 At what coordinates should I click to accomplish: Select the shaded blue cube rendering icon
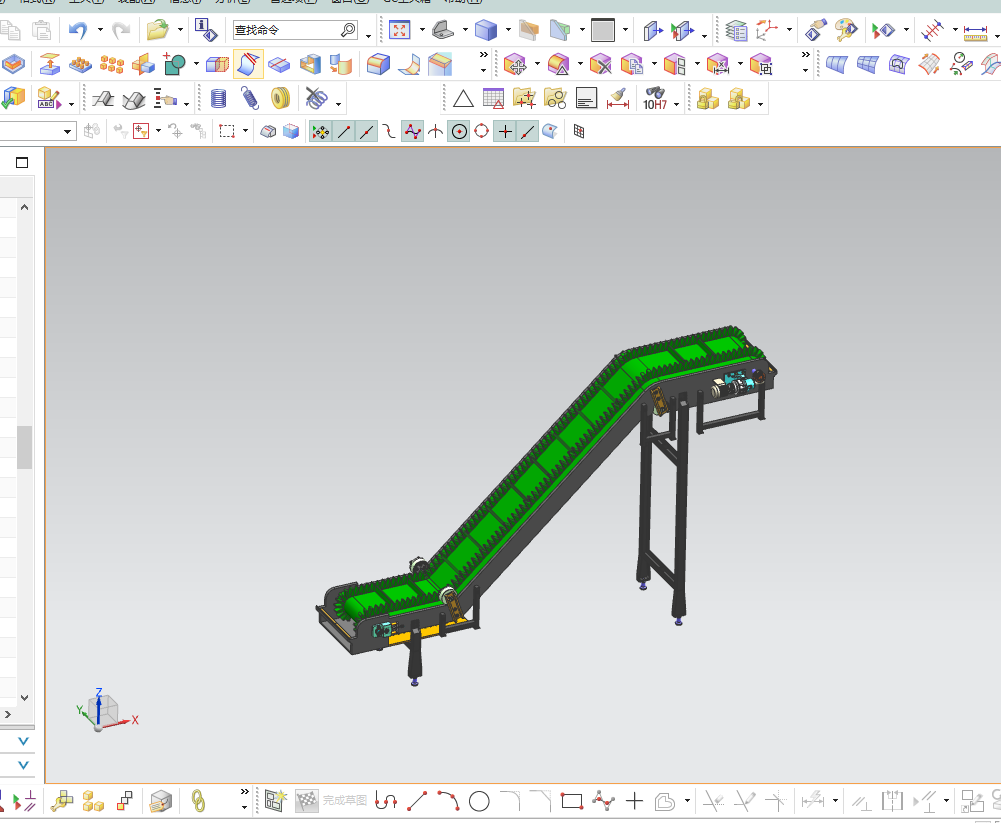point(486,30)
